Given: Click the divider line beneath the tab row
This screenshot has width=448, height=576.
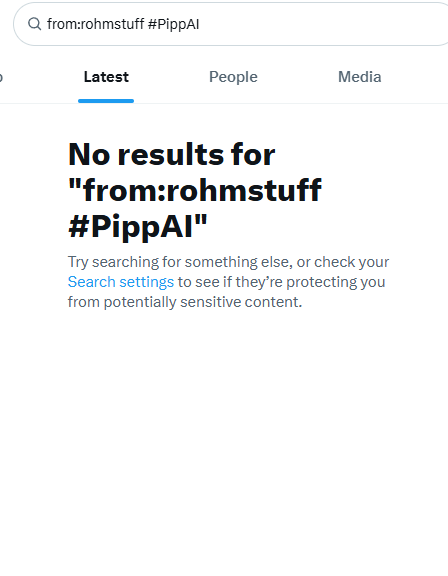Looking at the screenshot, I should [x=224, y=104].
